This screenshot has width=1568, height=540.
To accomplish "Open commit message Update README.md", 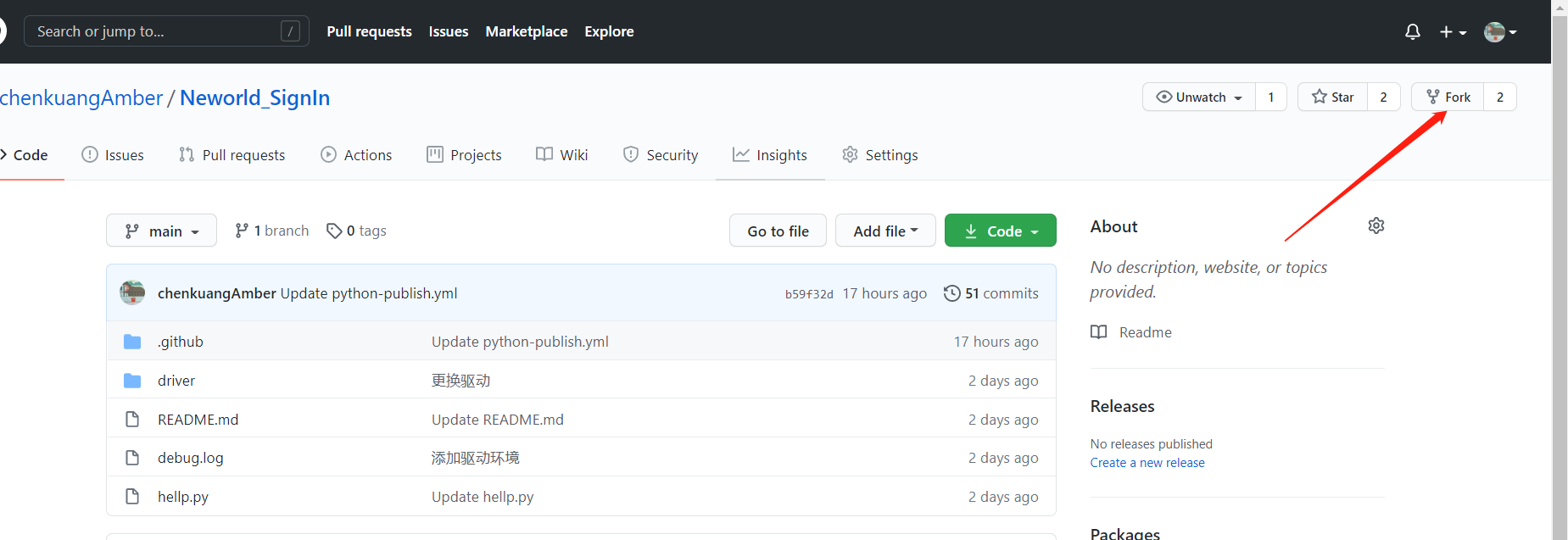I will pos(498,420).
